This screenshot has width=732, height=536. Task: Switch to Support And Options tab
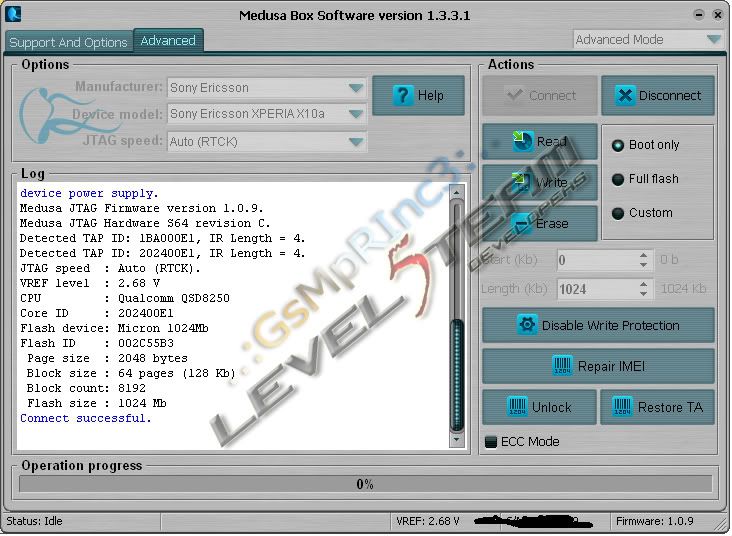pos(68,42)
